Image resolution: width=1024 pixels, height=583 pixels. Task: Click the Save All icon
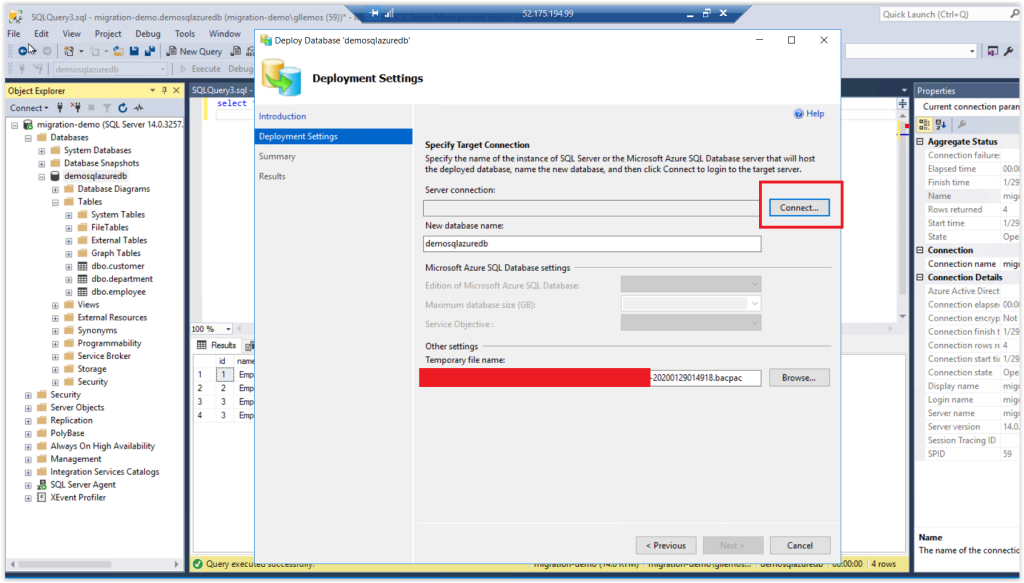coord(150,51)
